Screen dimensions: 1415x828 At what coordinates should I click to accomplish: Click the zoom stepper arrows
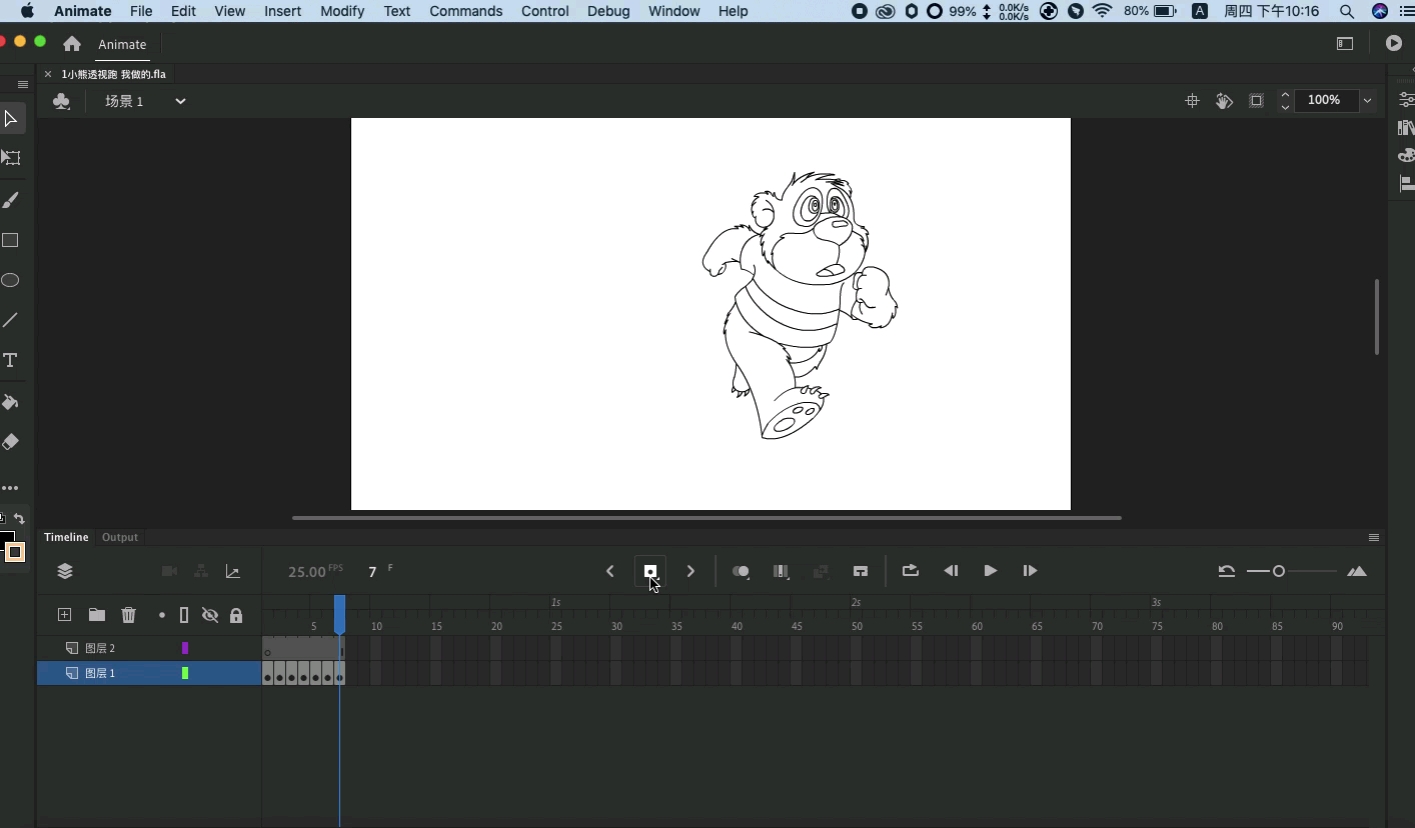pos(1285,100)
